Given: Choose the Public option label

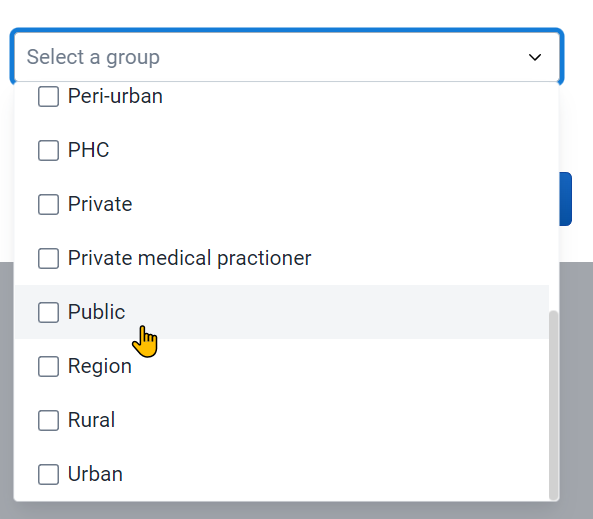Looking at the screenshot, I should click(96, 312).
